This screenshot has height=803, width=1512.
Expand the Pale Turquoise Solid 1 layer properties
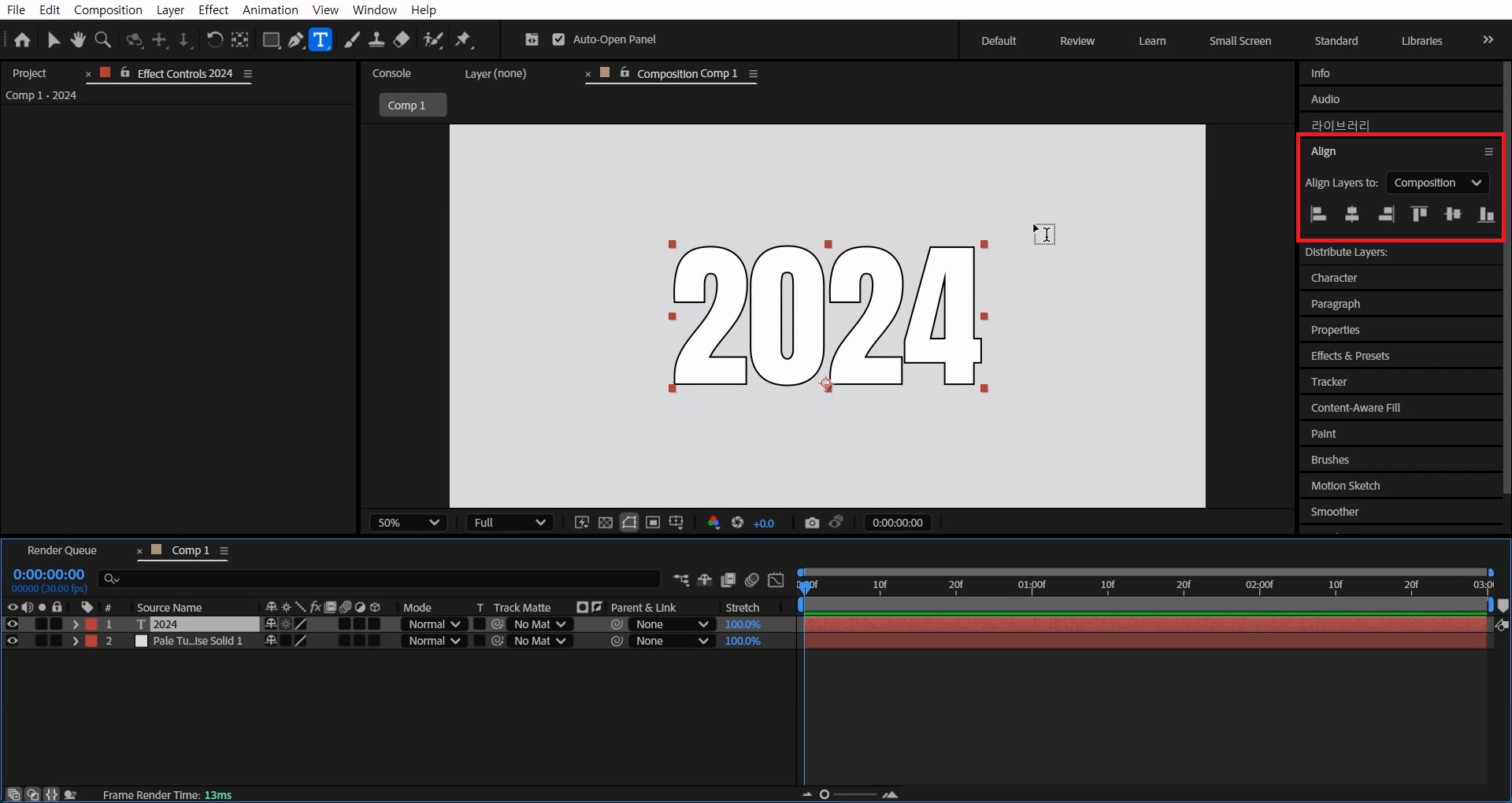point(76,641)
